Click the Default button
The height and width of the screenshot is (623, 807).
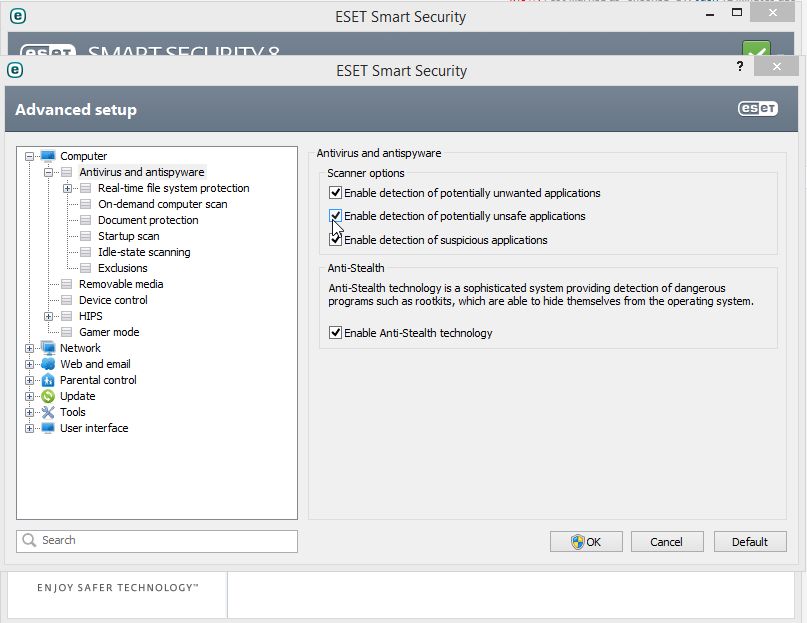click(x=749, y=542)
